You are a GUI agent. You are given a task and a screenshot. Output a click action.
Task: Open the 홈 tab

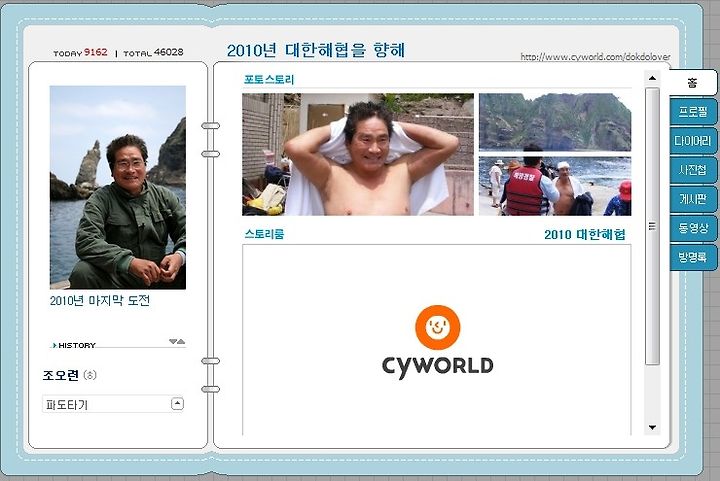(x=692, y=83)
